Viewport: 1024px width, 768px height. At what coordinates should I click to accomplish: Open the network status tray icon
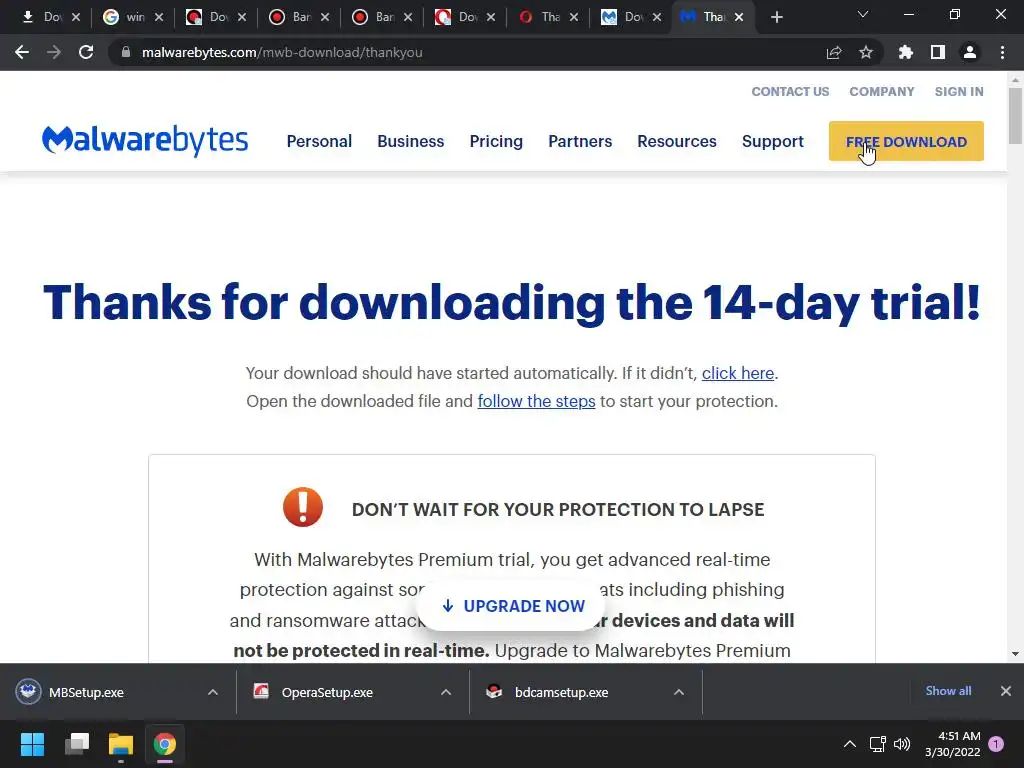point(878,744)
